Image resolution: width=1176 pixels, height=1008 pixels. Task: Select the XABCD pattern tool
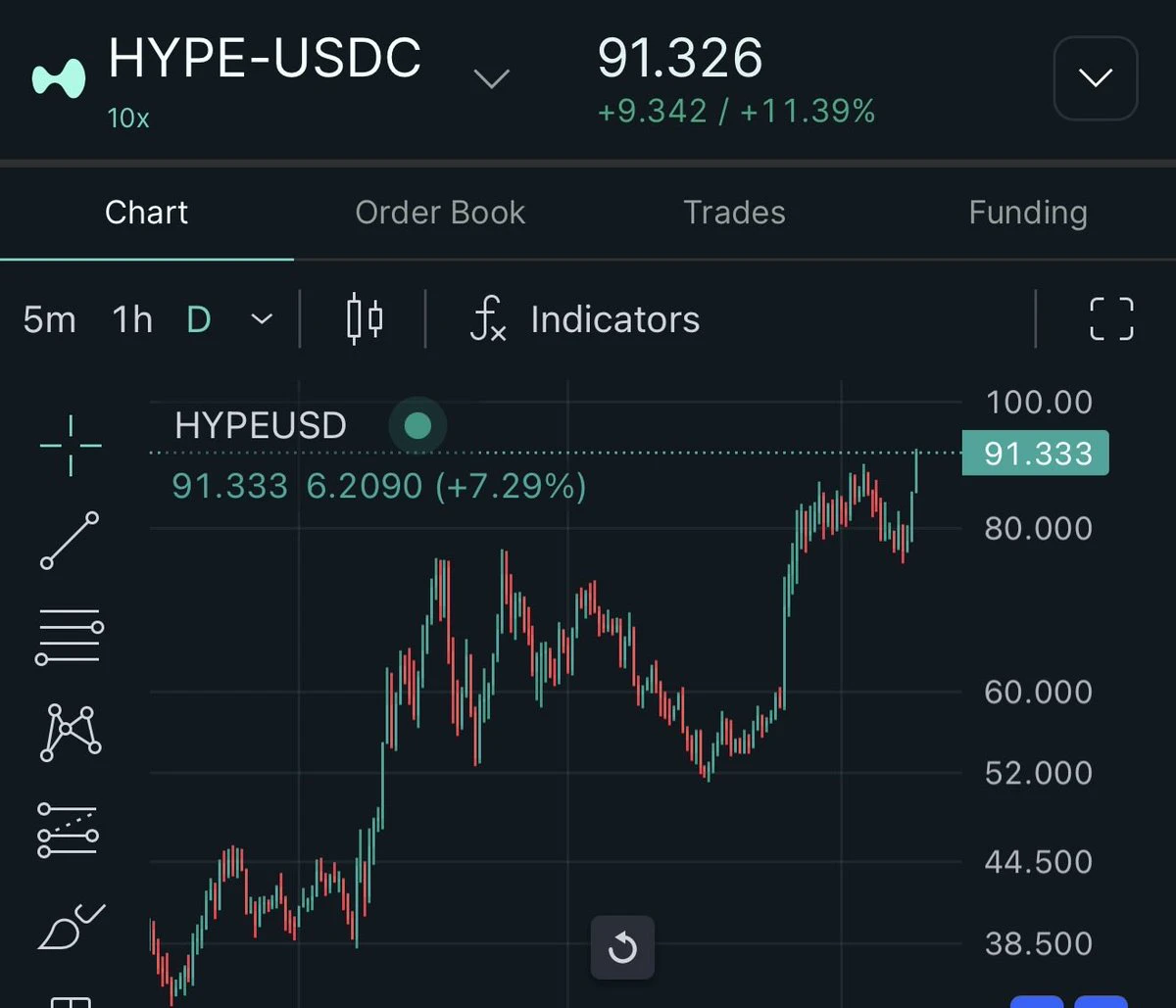coord(70,732)
